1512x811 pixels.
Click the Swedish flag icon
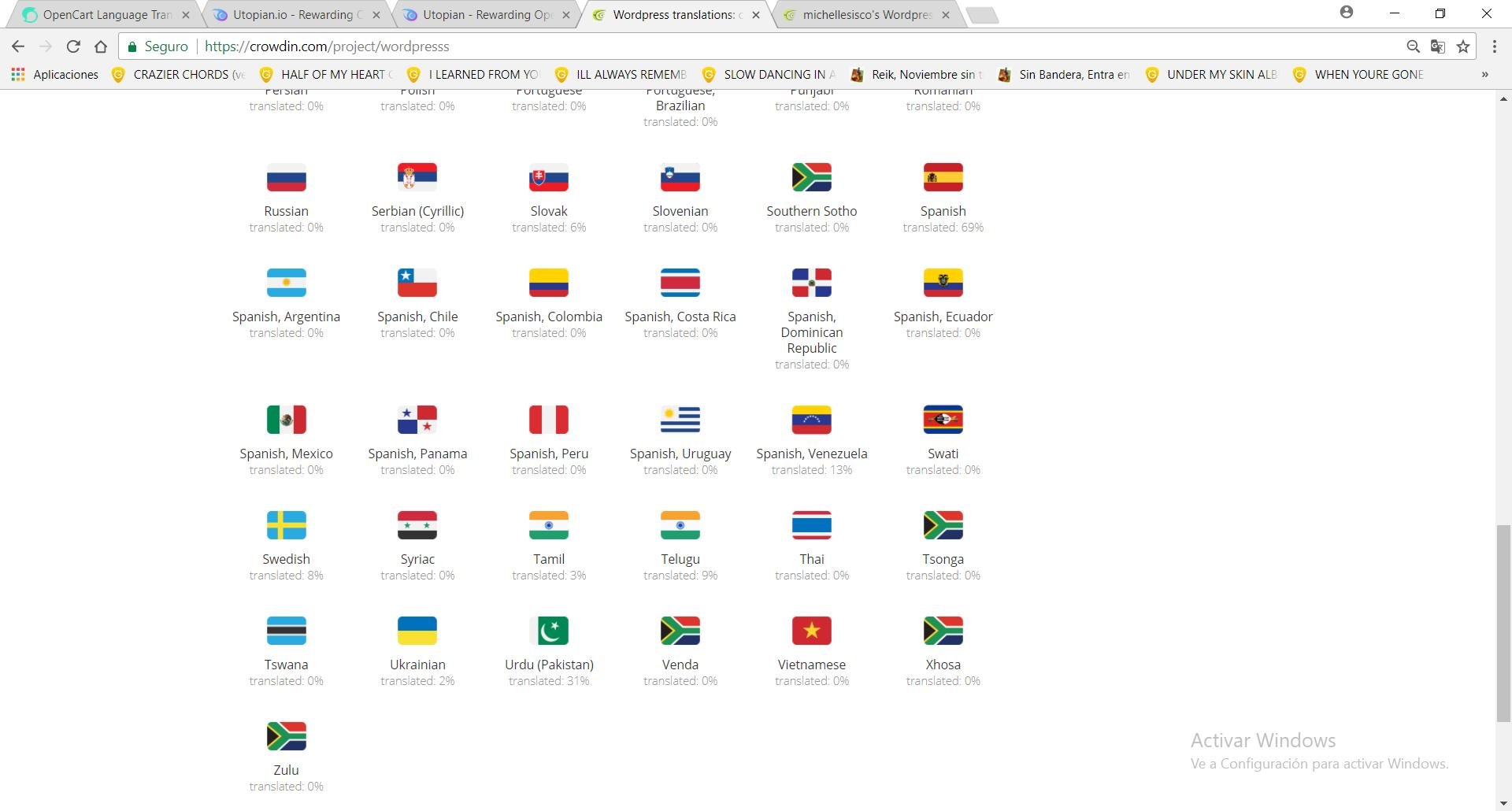tap(286, 526)
